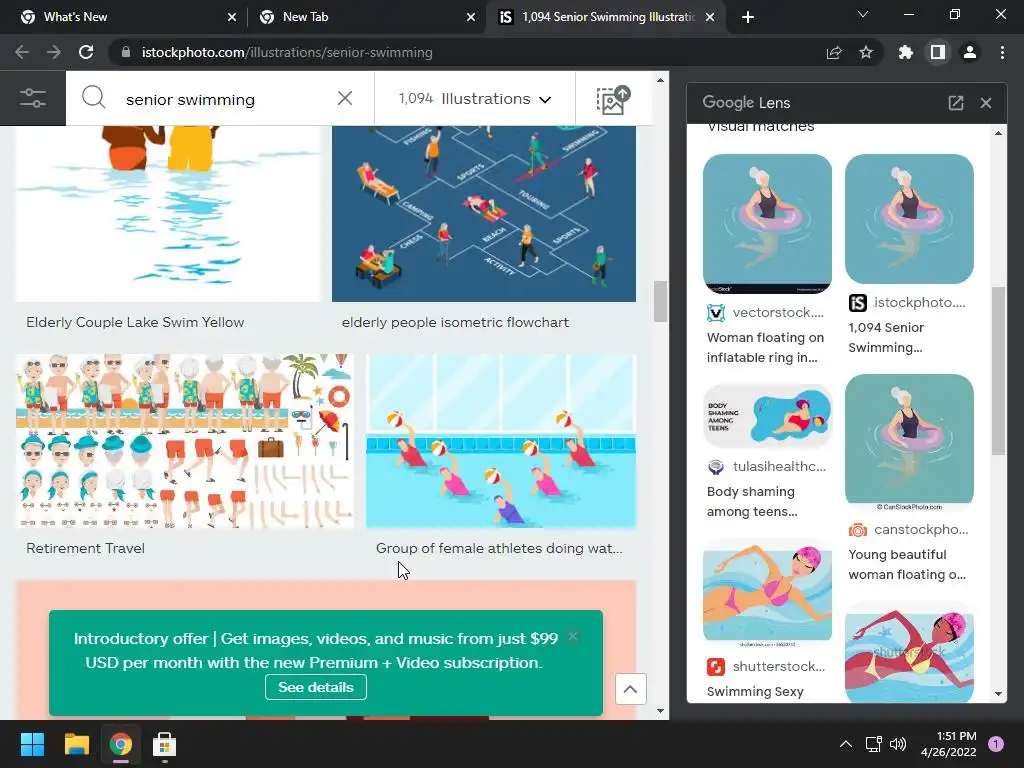Open Microsoft Store from taskbar
The height and width of the screenshot is (768, 1024).
[x=165, y=744]
